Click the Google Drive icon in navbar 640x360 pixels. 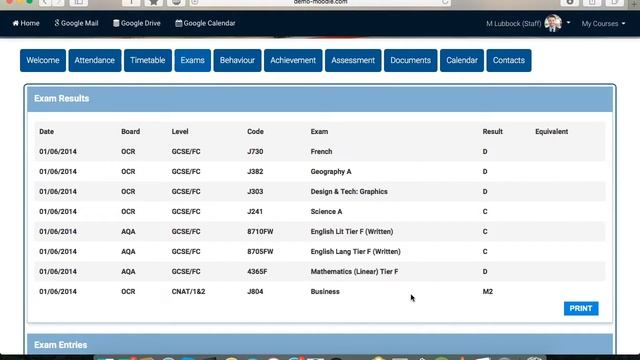click(116, 23)
